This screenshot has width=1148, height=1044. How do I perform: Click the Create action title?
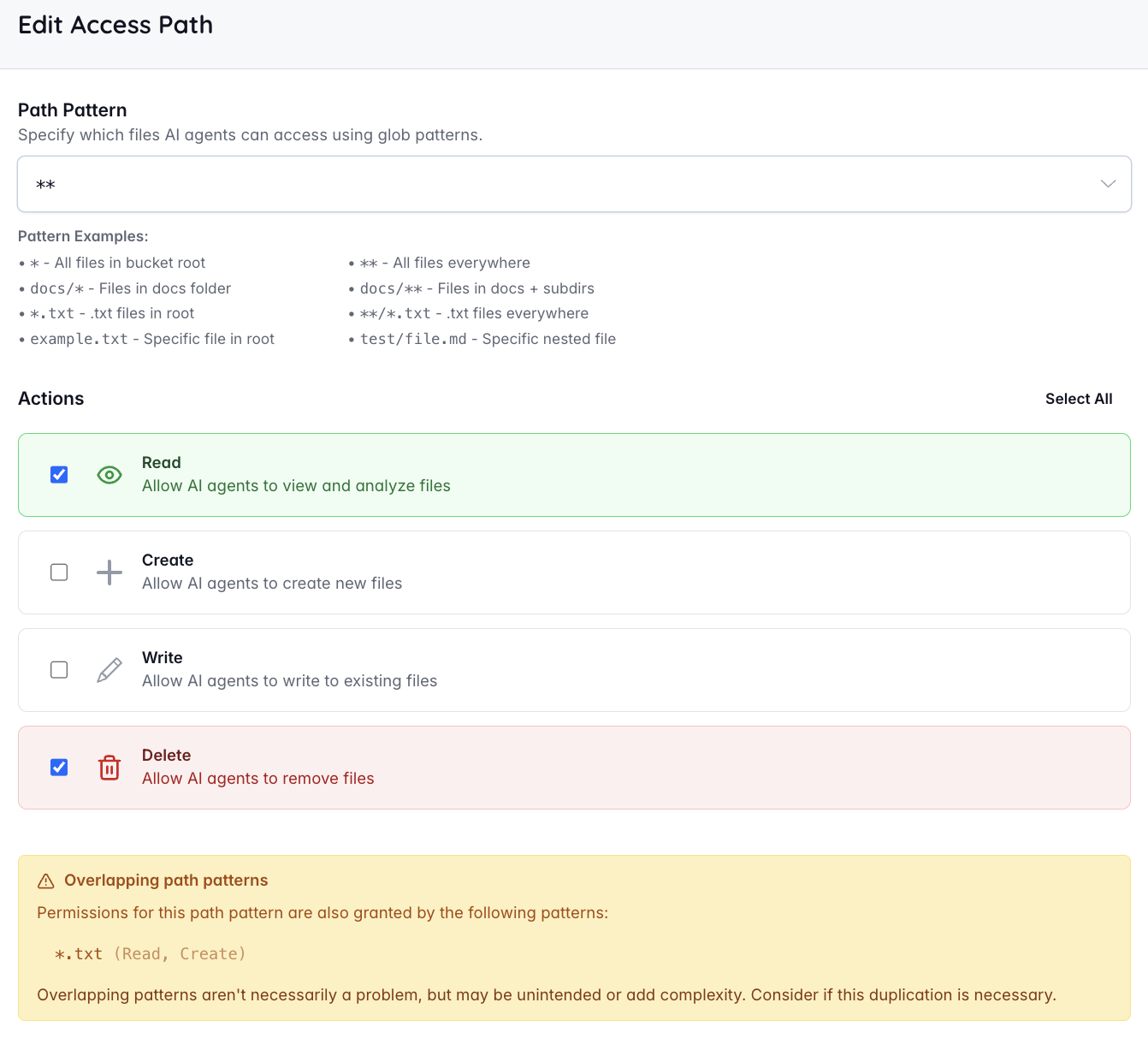[168, 561]
